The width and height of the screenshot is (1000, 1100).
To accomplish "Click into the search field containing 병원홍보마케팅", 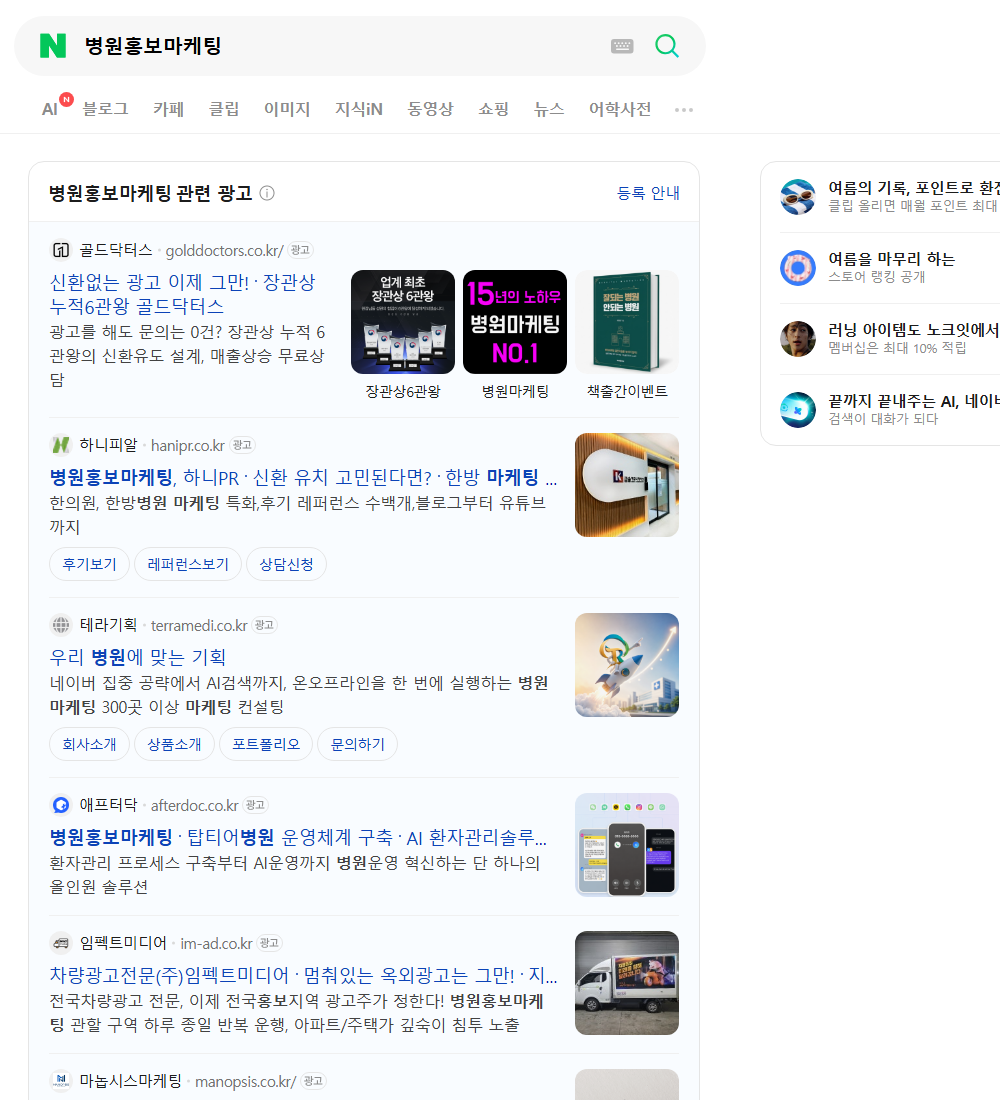I will tap(337, 46).
